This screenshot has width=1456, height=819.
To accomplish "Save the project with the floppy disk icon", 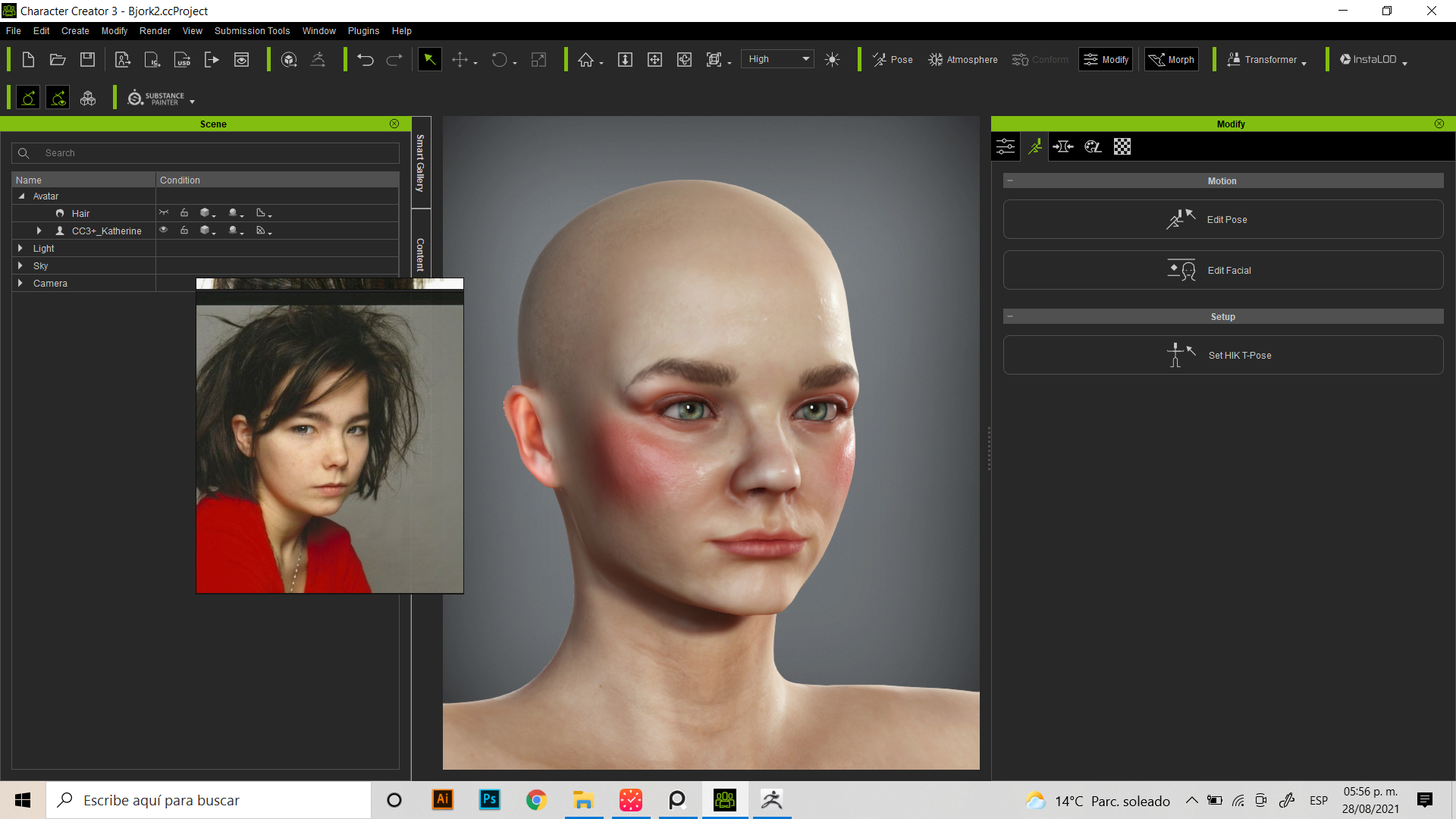I will pyautogui.click(x=88, y=60).
